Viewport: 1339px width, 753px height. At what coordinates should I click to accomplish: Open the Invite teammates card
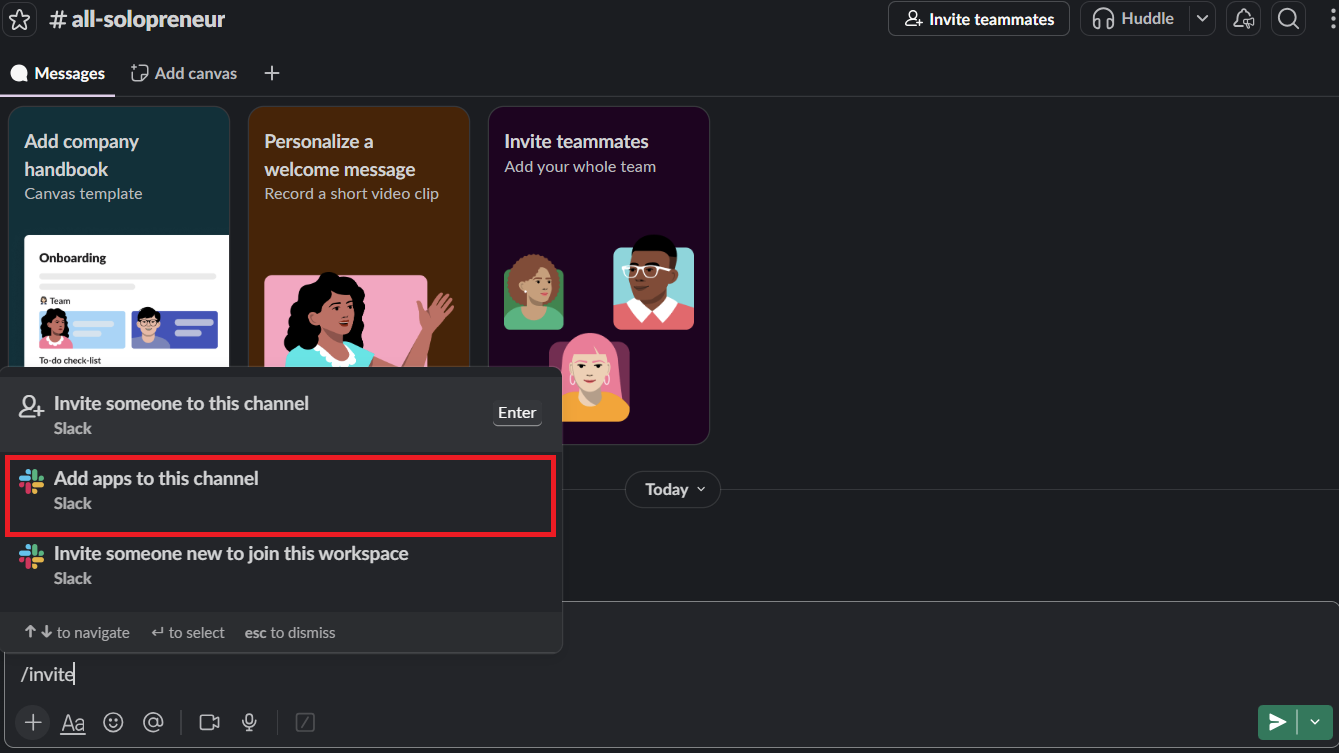click(599, 275)
